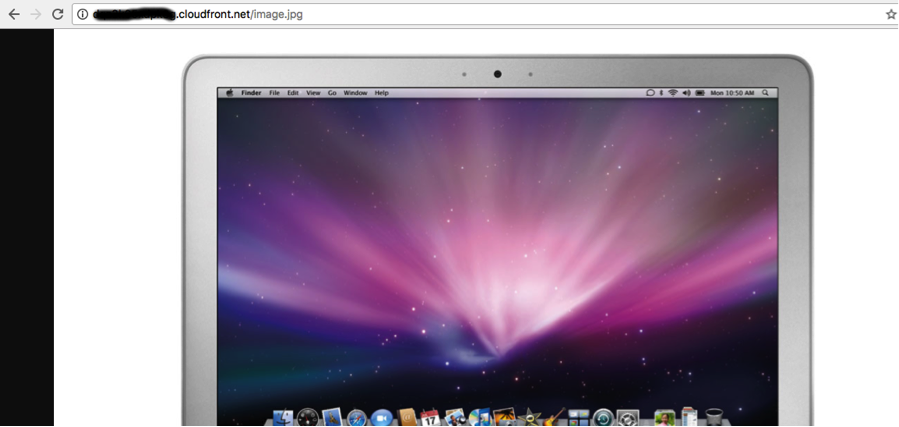
Task: Go back to the previous browser page
Action: [14, 14]
